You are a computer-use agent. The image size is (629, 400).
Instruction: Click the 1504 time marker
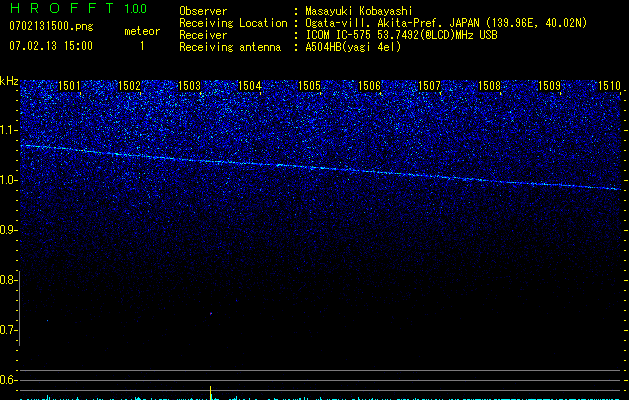click(250, 86)
